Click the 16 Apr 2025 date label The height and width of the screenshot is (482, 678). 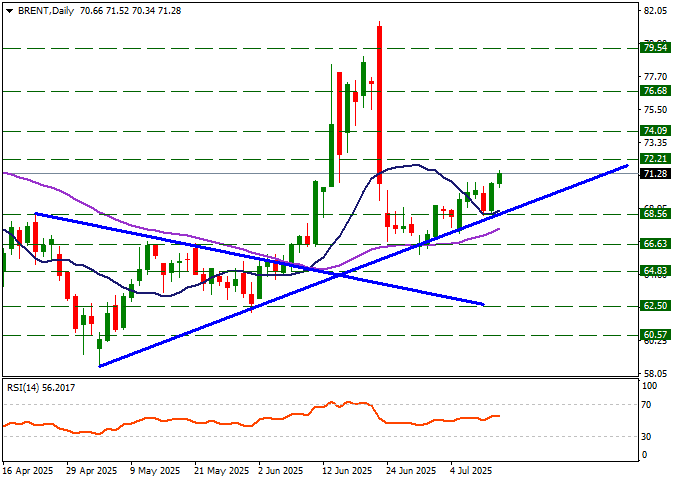click(x=28, y=471)
